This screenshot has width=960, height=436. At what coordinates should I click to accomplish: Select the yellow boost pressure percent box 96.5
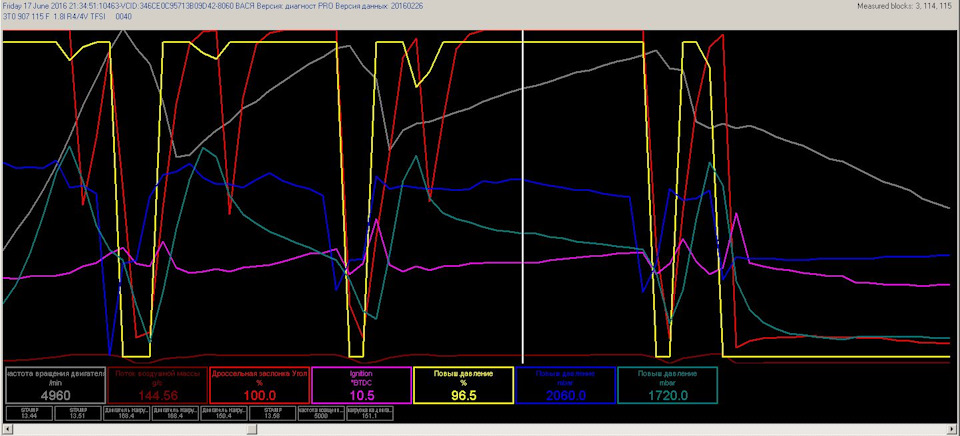coord(463,385)
